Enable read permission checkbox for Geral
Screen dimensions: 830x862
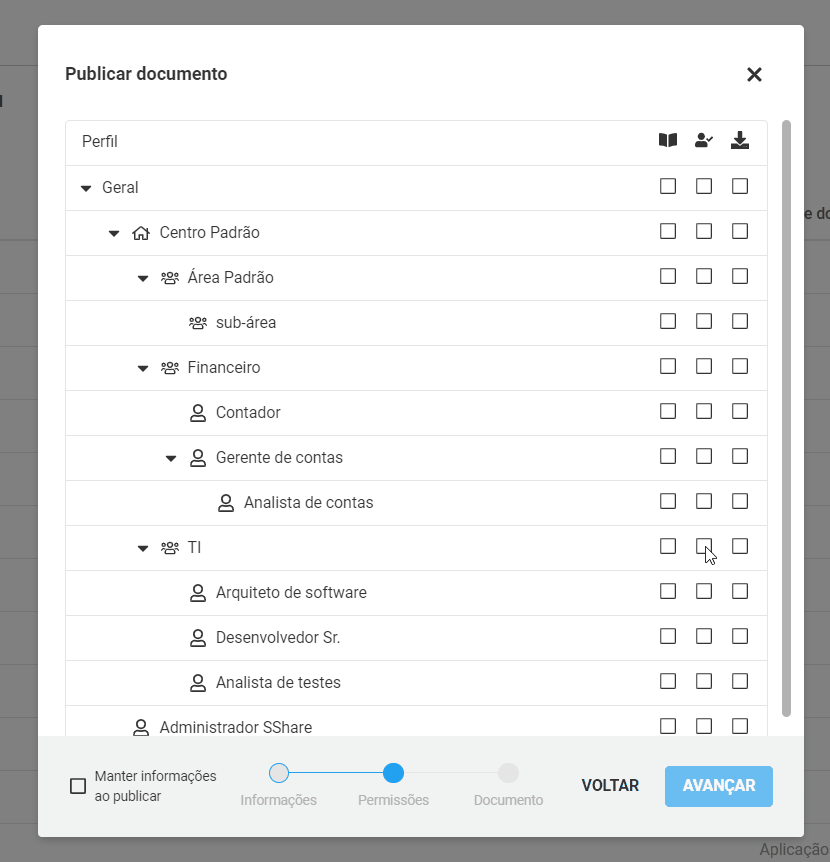[668, 186]
